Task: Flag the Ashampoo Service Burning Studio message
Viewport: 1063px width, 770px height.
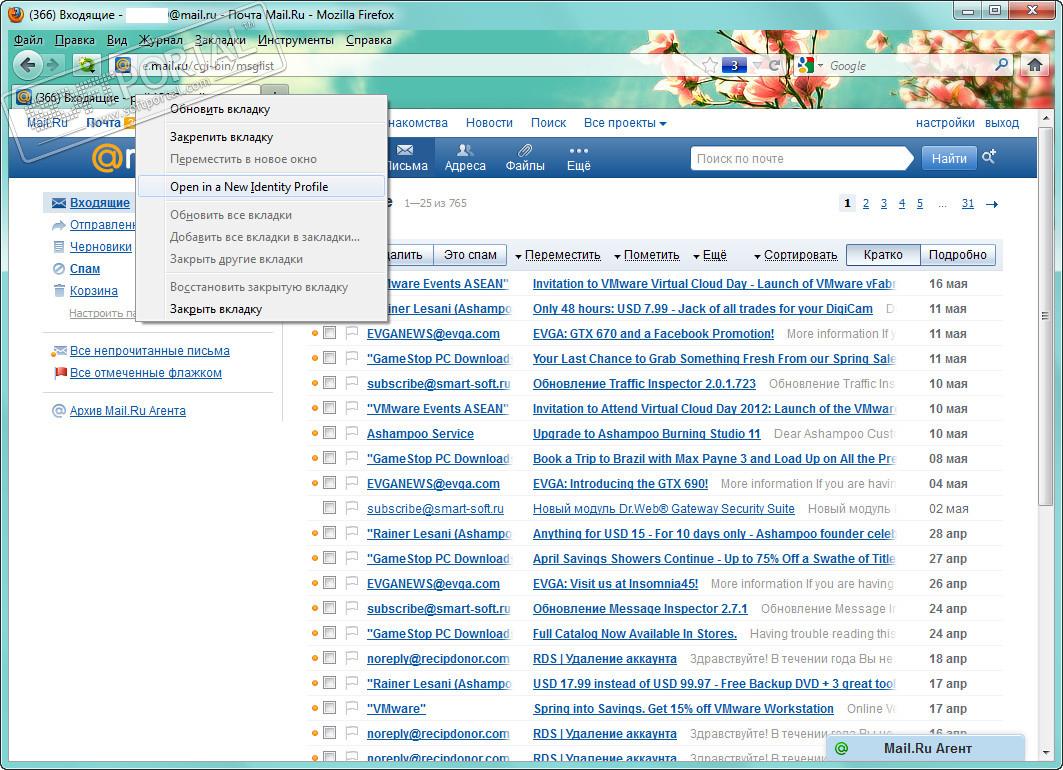Action: tap(352, 432)
